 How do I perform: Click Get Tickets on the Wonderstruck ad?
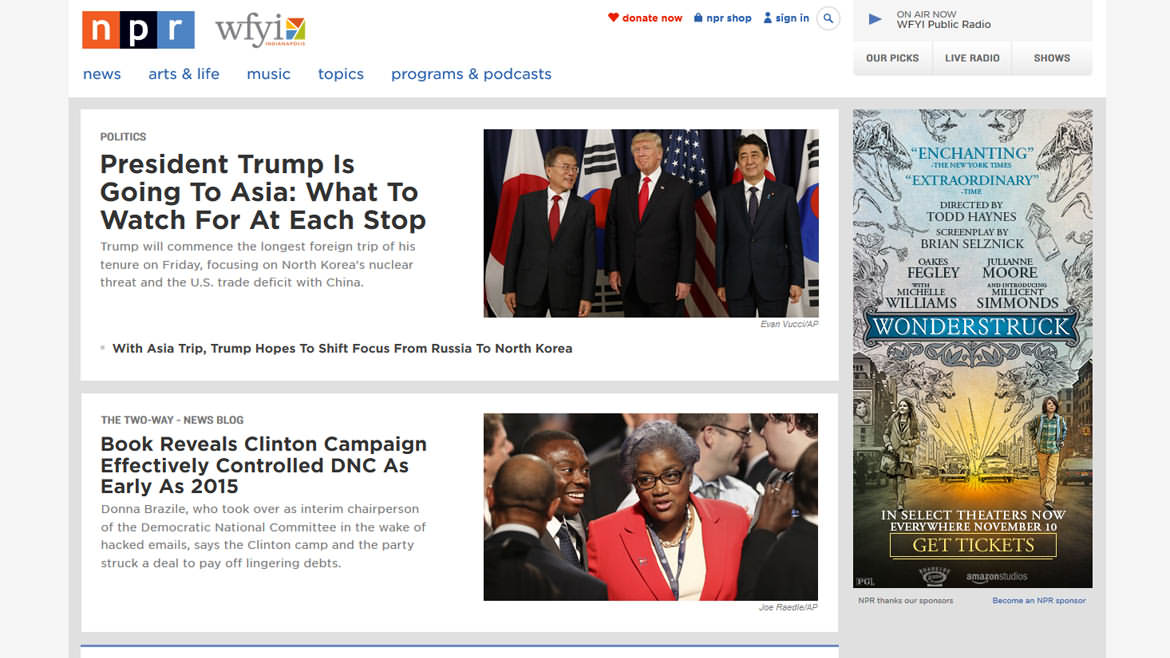click(972, 545)
